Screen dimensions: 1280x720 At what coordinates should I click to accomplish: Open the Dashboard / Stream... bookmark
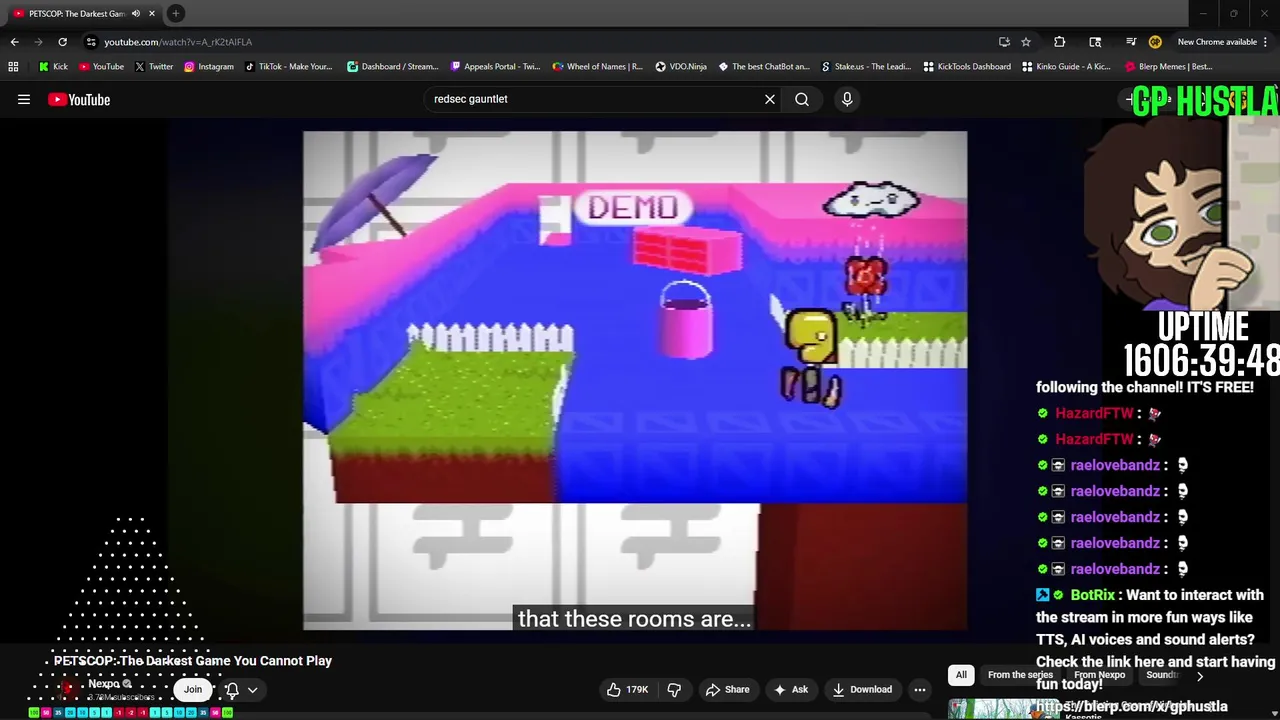392,66
